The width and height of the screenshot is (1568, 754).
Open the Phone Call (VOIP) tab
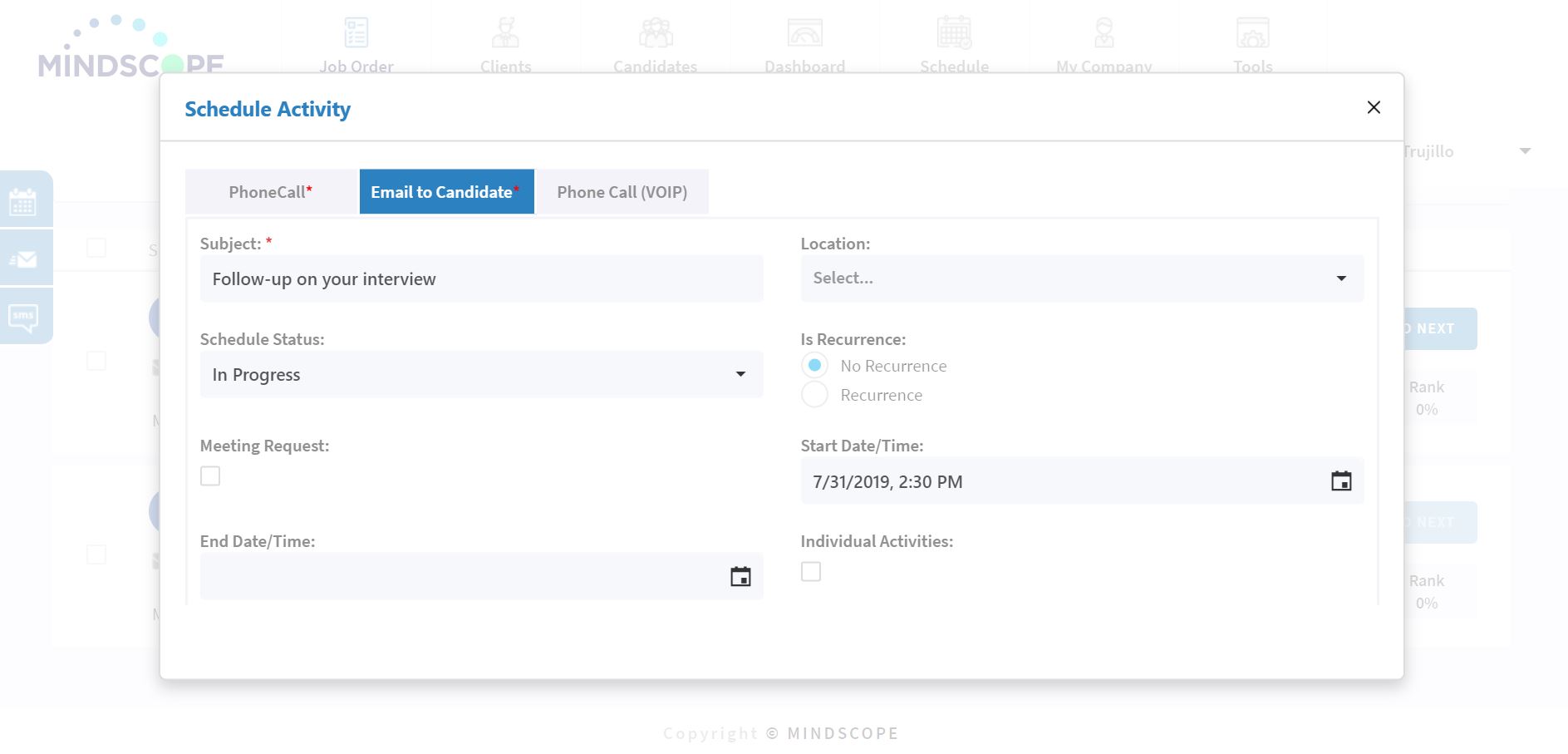[622, 192]
